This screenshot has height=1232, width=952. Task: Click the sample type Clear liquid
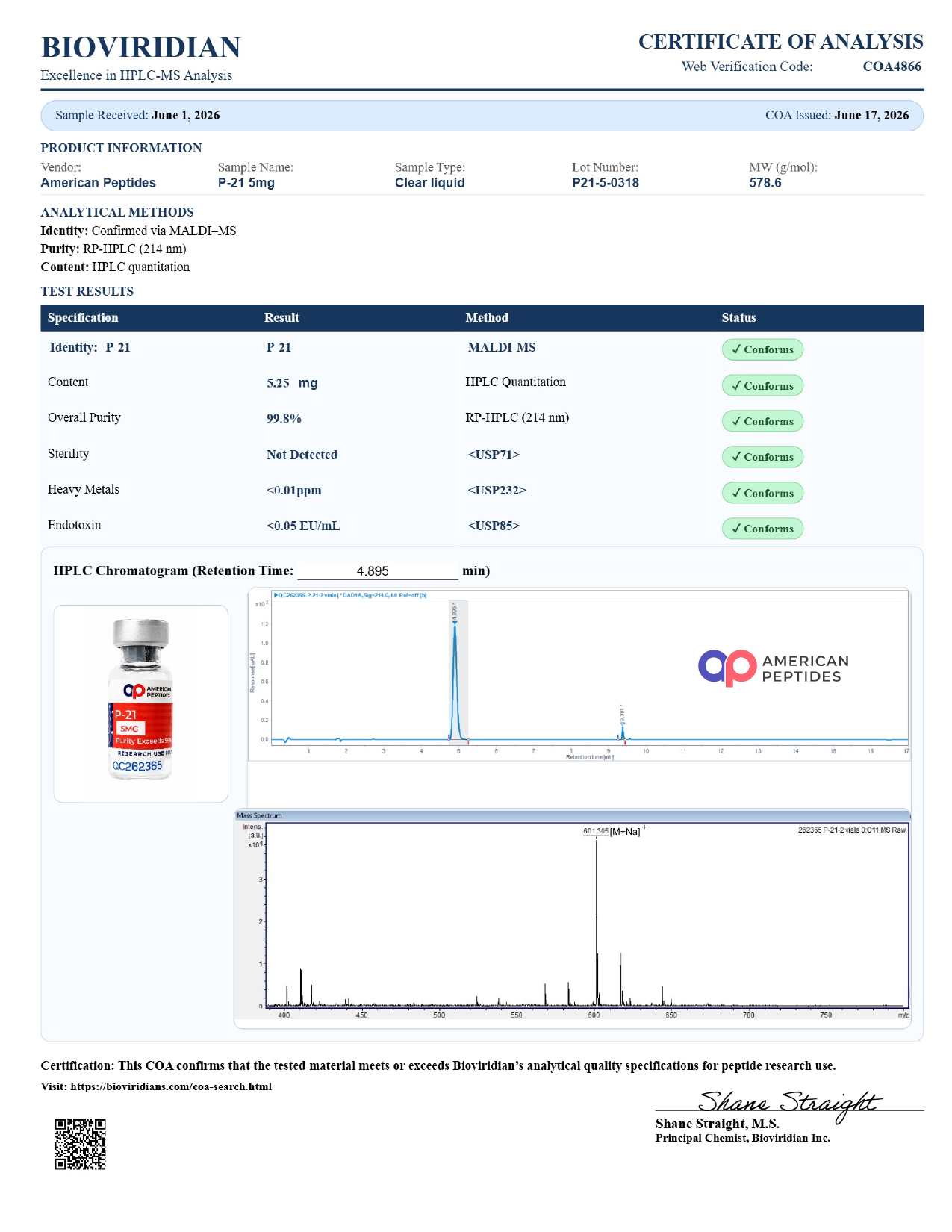(430, 183)
